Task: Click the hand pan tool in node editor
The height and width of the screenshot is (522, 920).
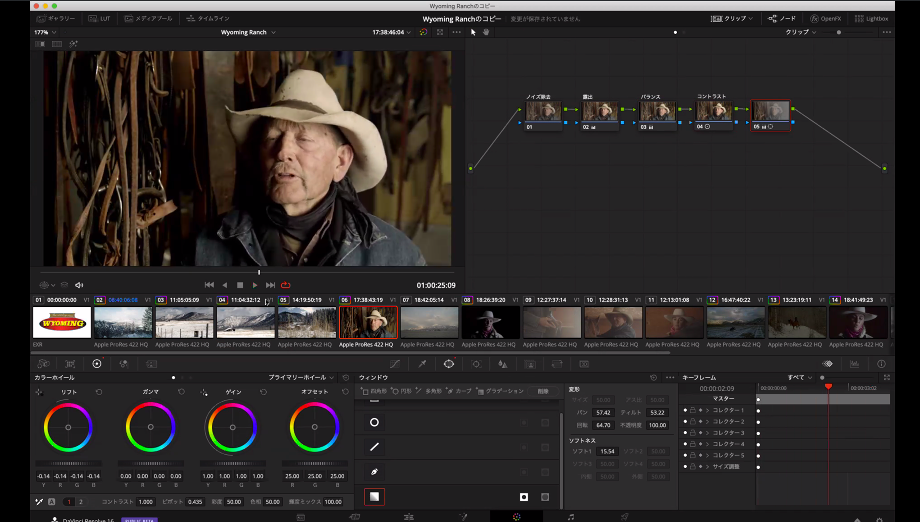Action: click(x=487, y=32)
